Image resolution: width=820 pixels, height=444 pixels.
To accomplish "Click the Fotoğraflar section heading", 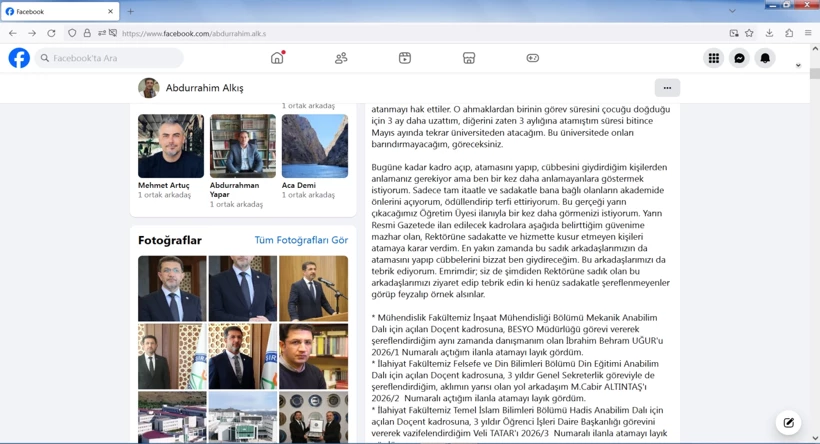I will [x=170, y=240].
